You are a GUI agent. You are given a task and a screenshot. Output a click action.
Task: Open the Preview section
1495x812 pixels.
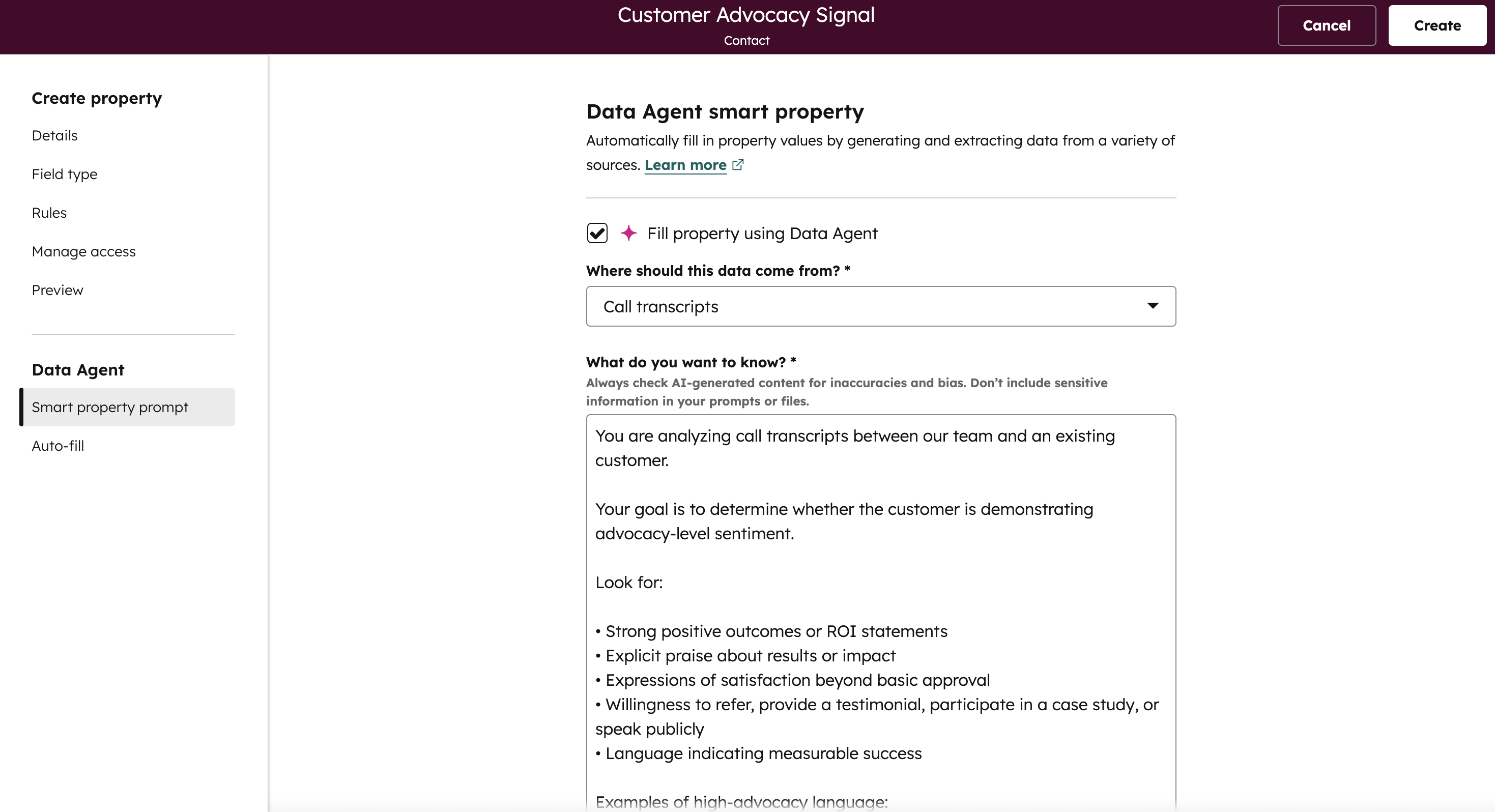click(x=57, y=289)
